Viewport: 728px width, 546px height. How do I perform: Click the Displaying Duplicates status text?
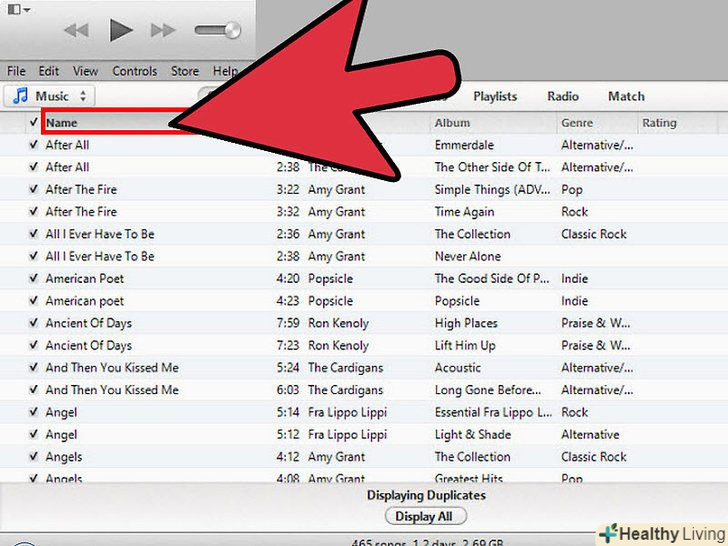(x=426, y=495)
